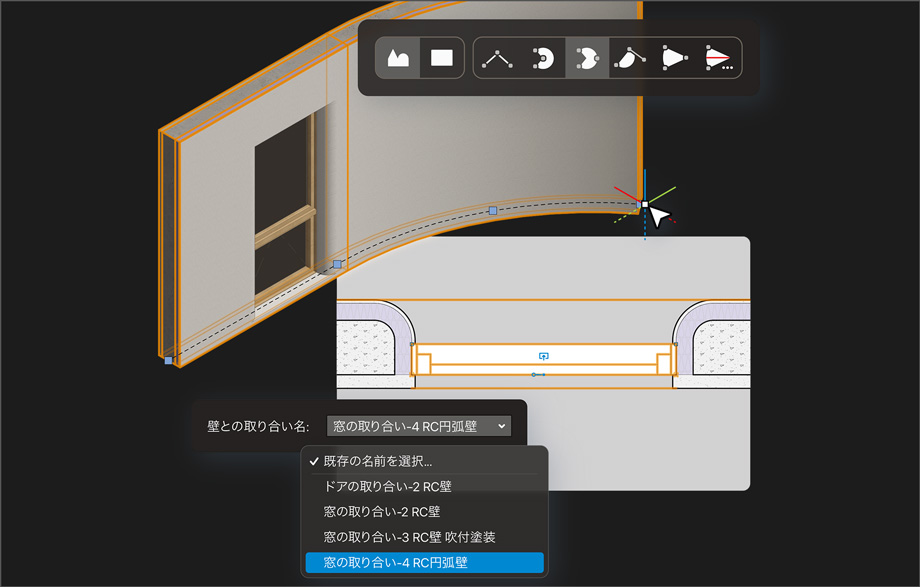
Task: Select highlighted 窓の取り合い-4 RC円弧壁 option
Action: (424, 562)
